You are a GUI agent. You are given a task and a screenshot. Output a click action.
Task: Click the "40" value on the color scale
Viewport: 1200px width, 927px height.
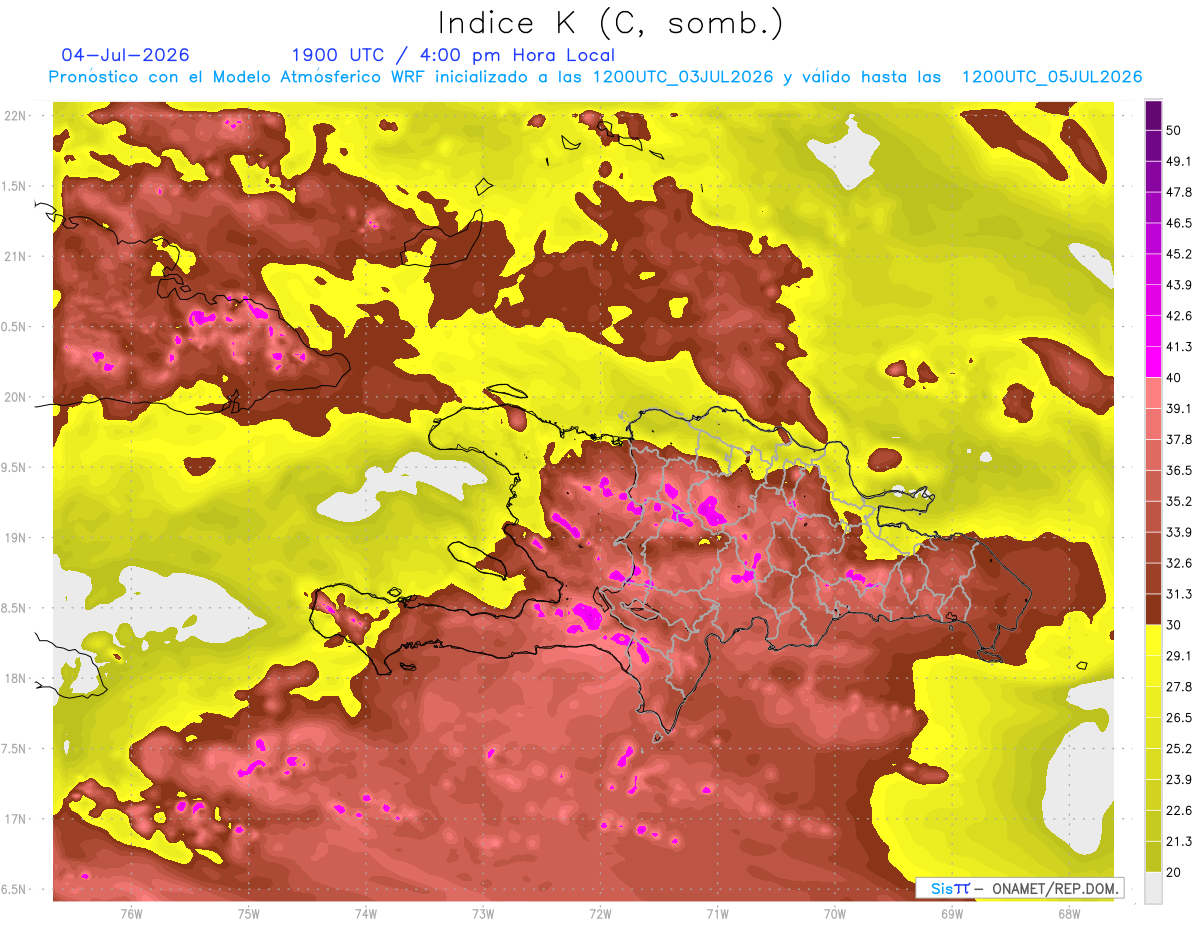click(1174, 378)
